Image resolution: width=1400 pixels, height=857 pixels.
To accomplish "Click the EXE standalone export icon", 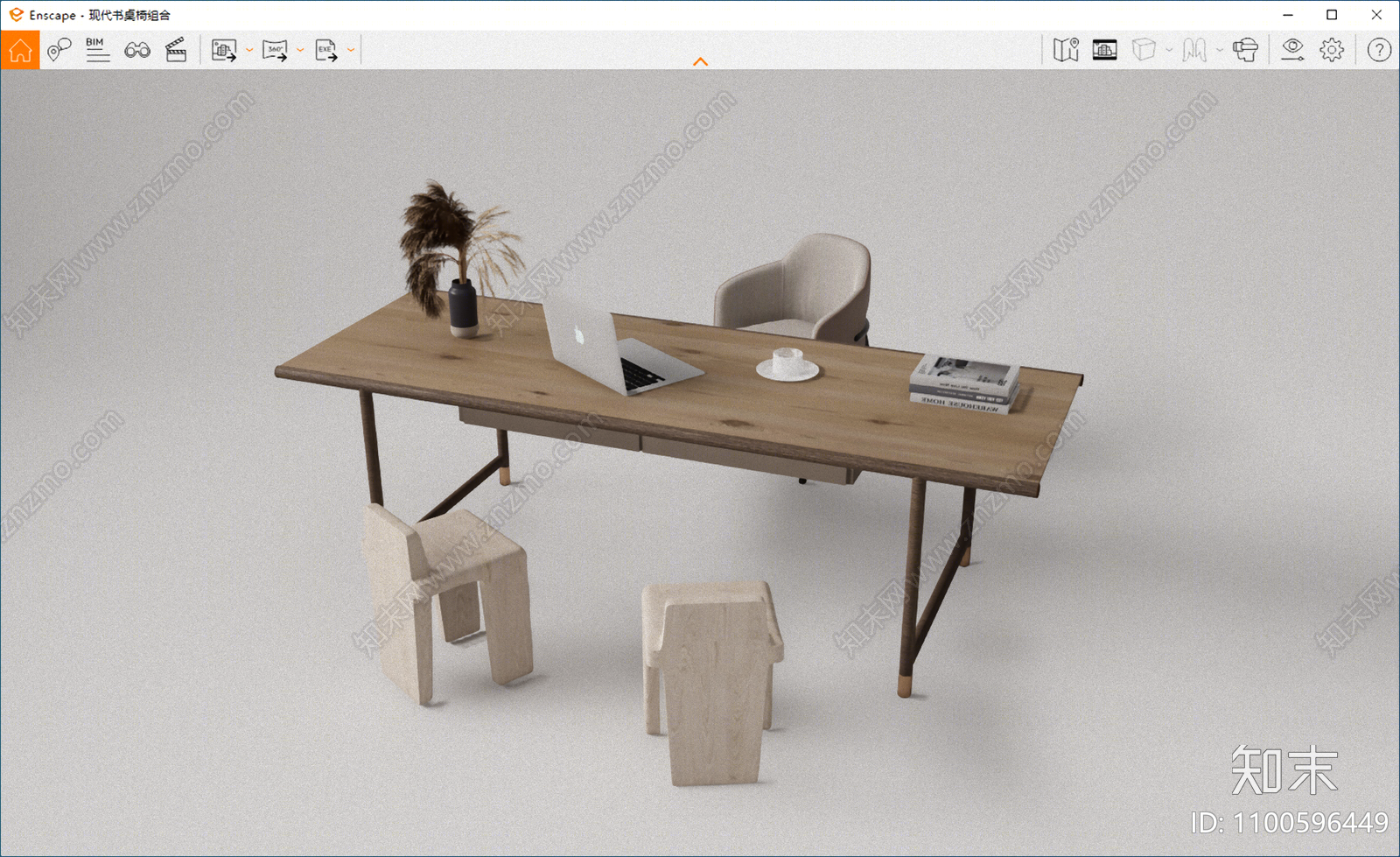I will [x=326, y=50].
